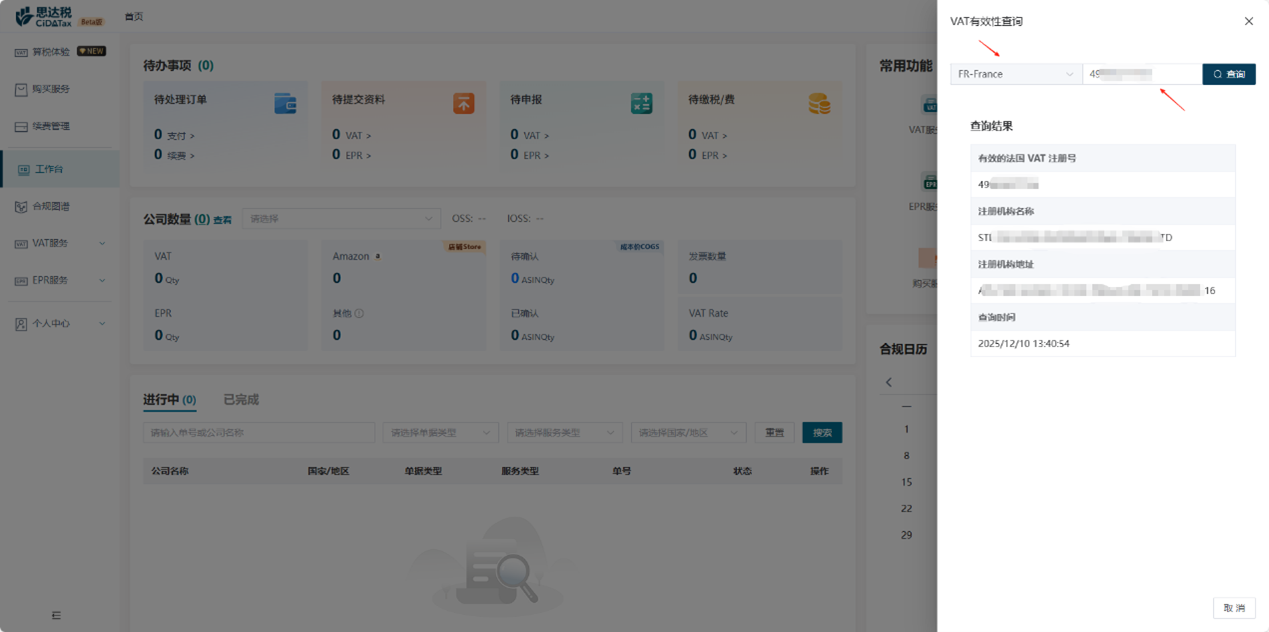Expand the EPR服务 submenu
1269x632 pixels.
[60, 280]
